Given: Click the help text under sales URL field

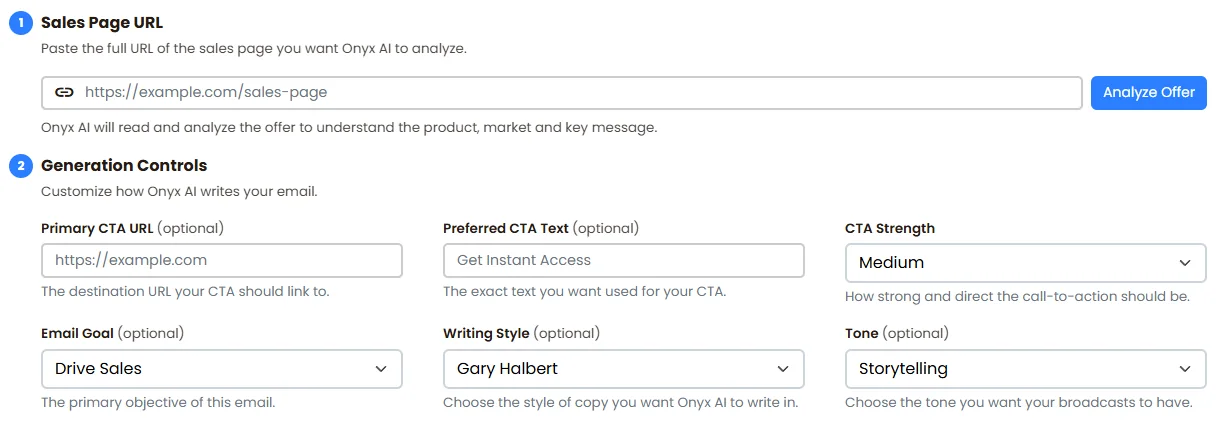Looking at the screenshot, I should tap(349, 128).
